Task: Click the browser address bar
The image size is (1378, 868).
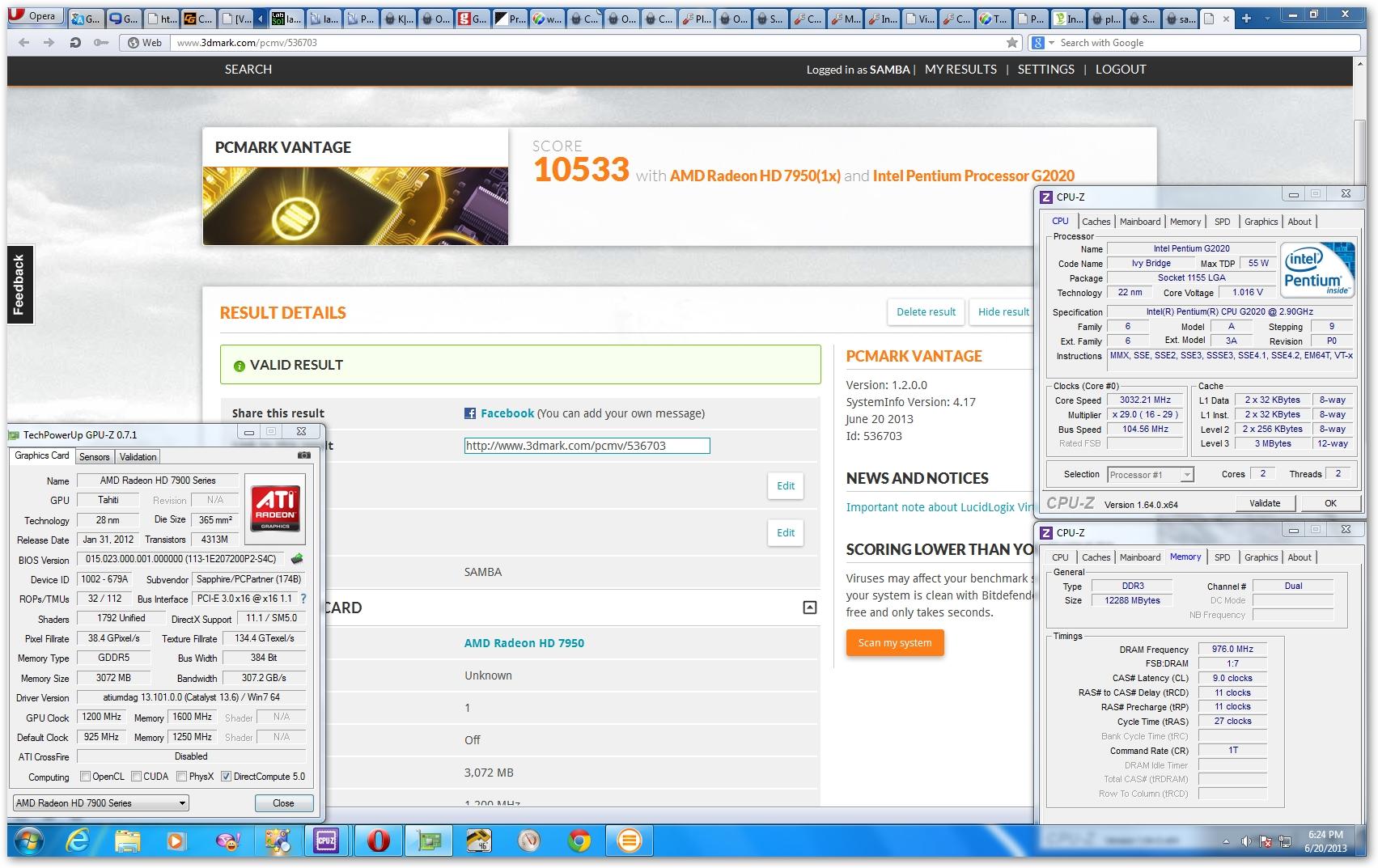Action: (x=586, y=43)
